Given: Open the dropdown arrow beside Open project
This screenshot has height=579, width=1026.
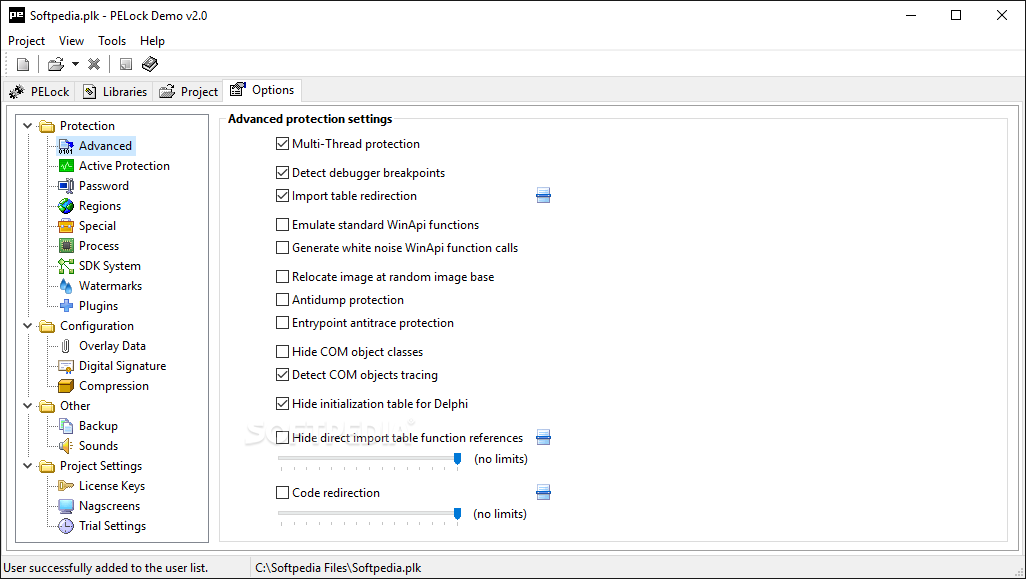Looking at the screenshot, I should [75, 64].
